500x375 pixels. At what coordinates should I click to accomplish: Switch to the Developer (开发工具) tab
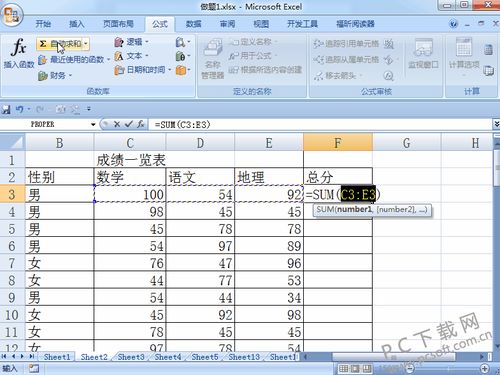(x=302, y=24)
